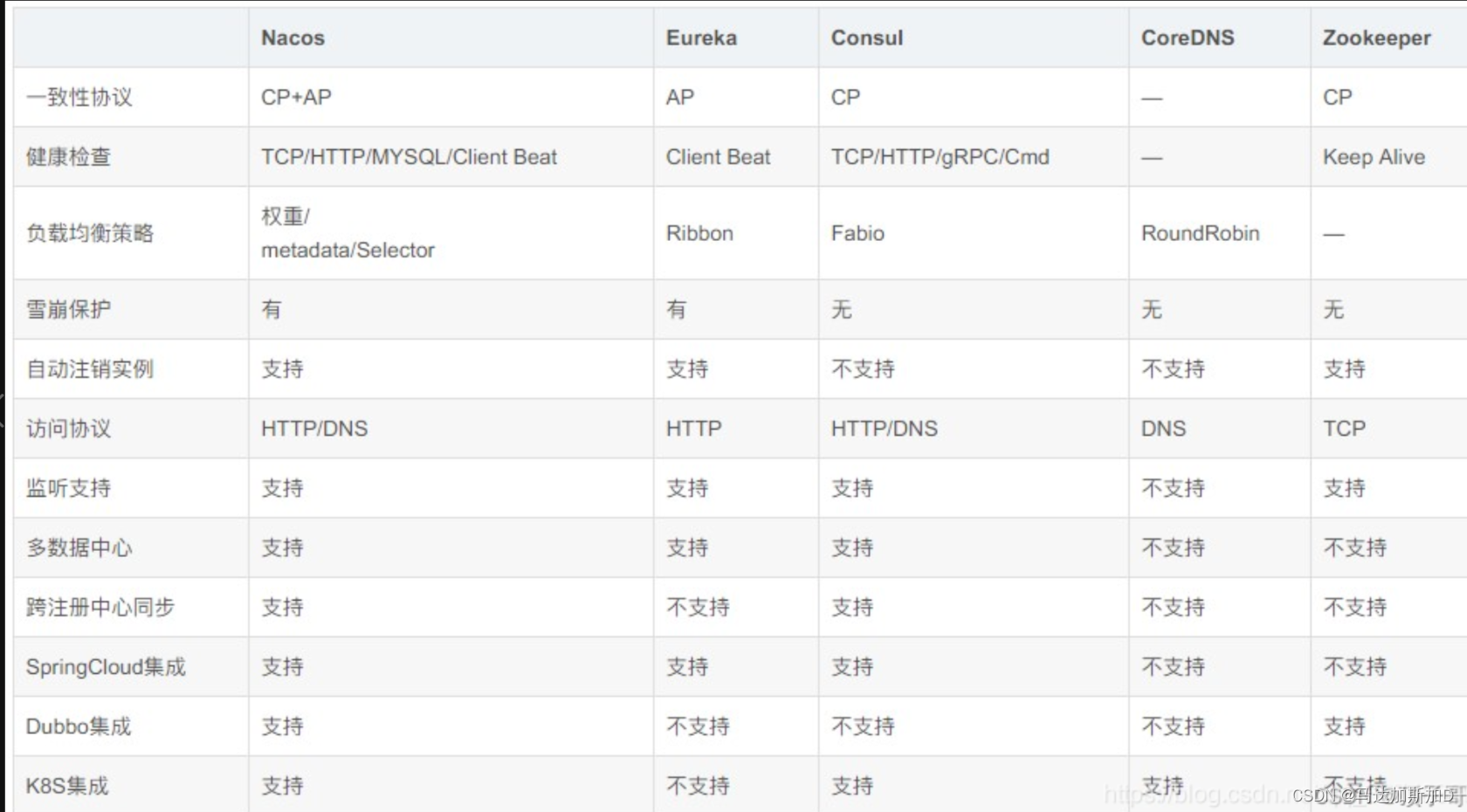Select the 自动注销实例 row label

point(90,368)
